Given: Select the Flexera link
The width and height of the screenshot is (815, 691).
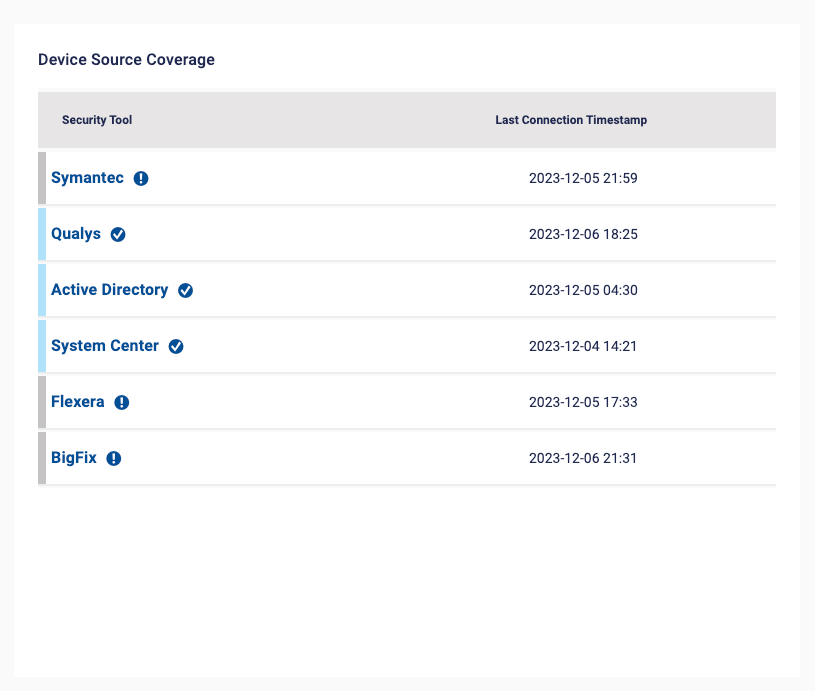Looking at the screenshot, I should tap(77, 402).
